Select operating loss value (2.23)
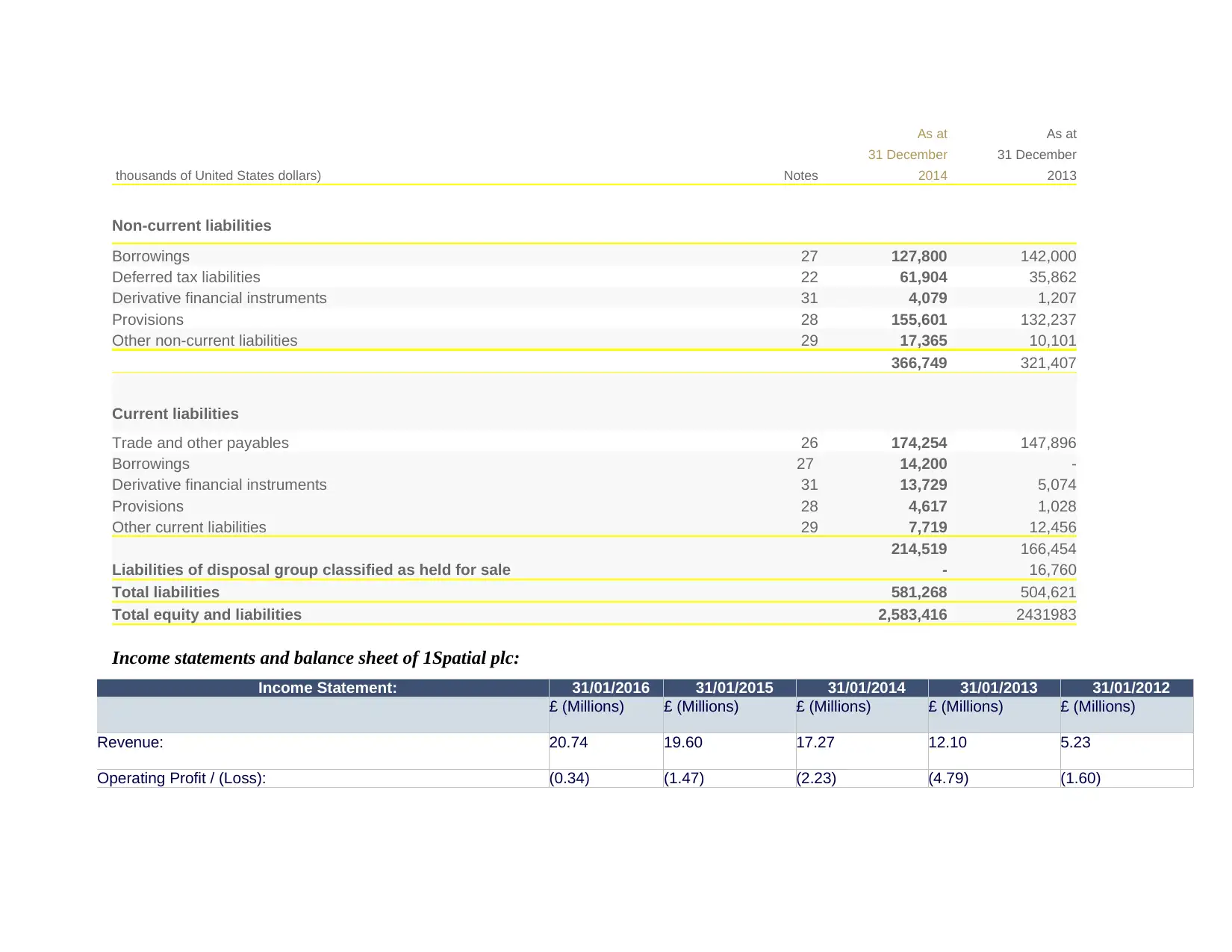 (816, 778)
